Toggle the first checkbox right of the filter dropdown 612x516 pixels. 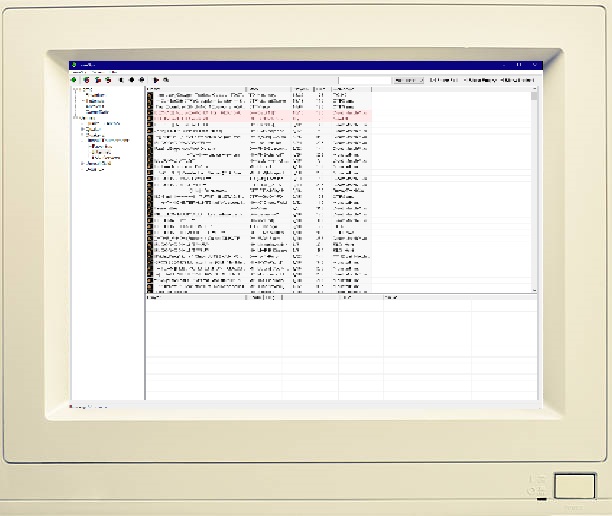click(x=431, y=79)
